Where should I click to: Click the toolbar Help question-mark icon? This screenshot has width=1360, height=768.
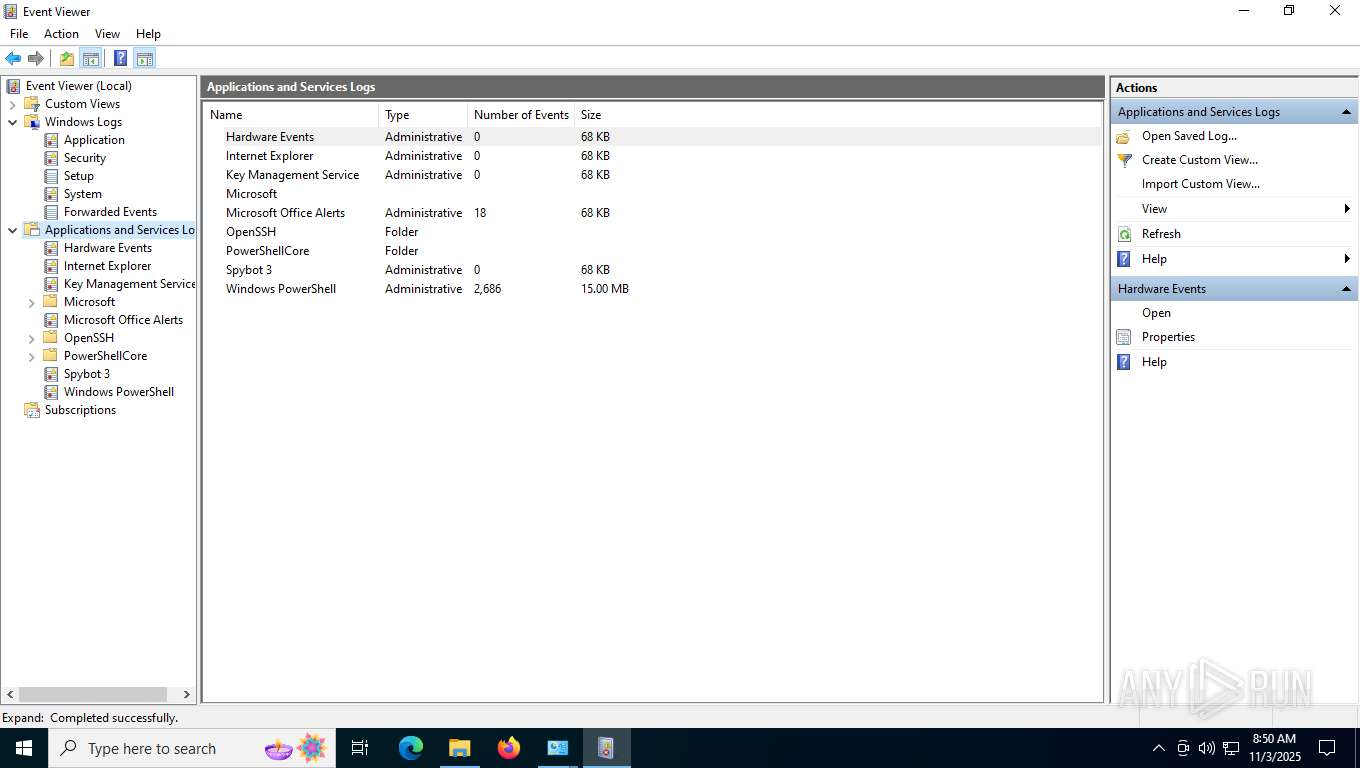(120, 58)
